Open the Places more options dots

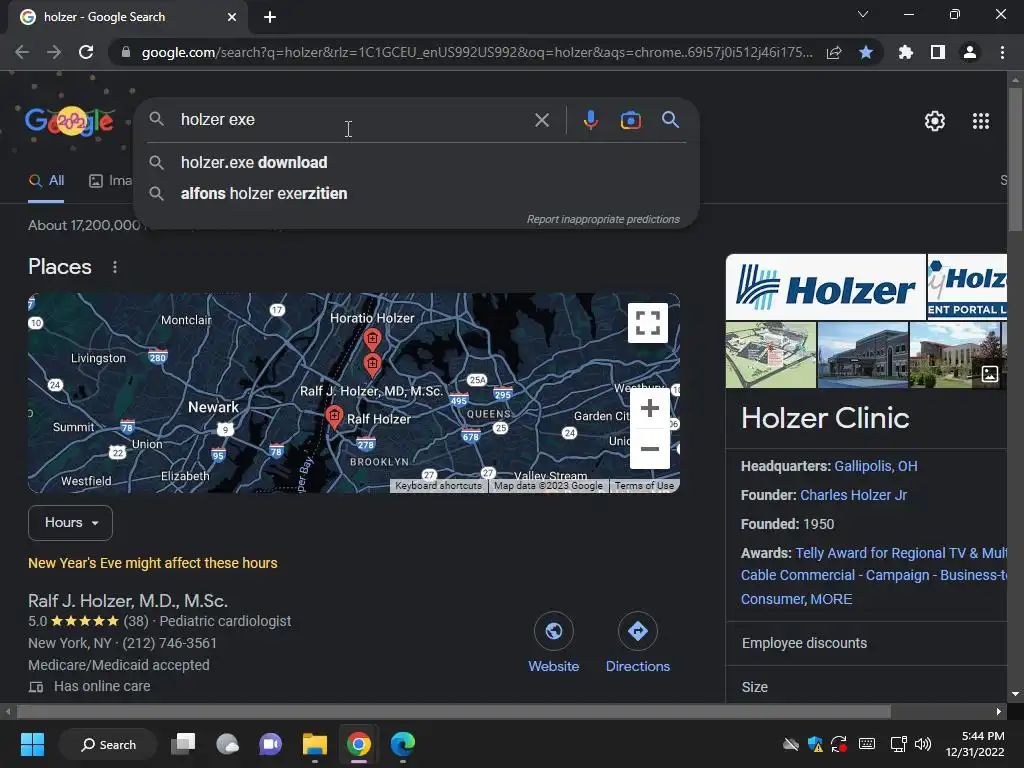[x=115, y=267]
